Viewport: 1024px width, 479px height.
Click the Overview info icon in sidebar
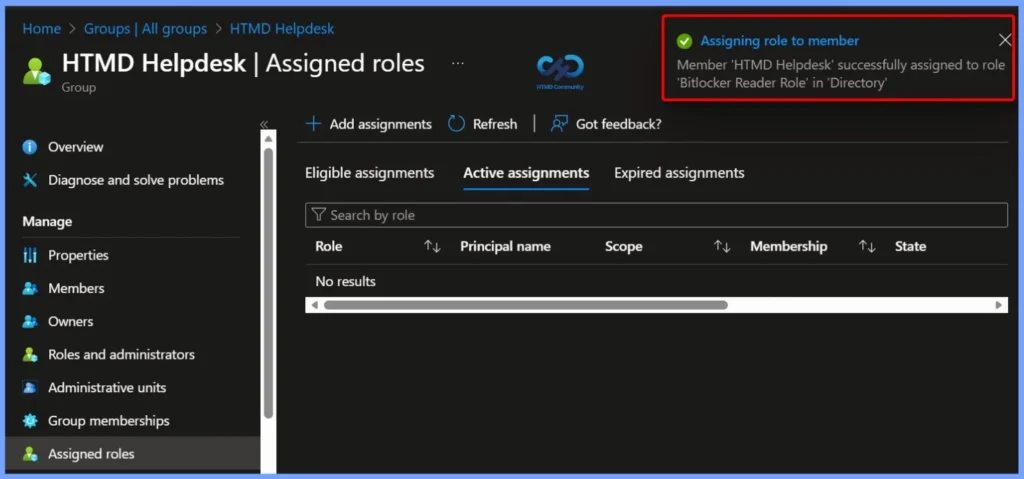[x=30, y=147]
